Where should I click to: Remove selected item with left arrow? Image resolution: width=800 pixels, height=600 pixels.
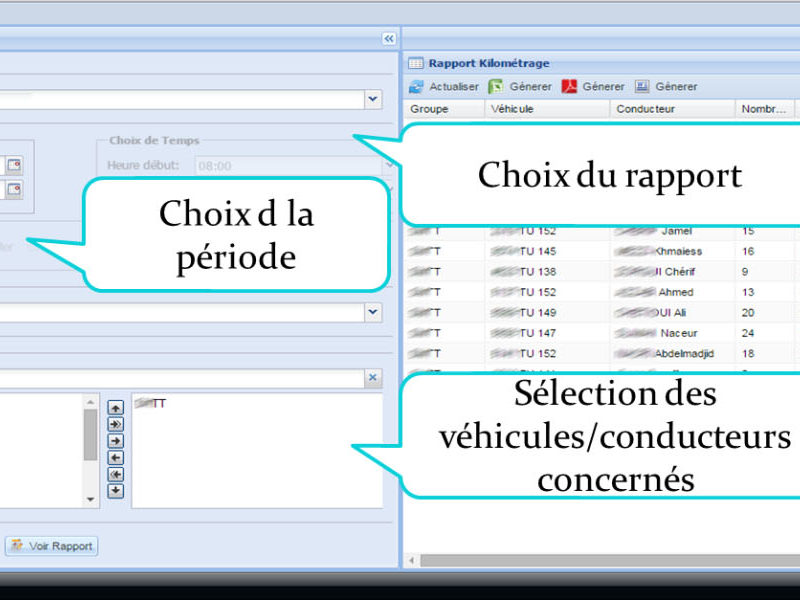116,457
